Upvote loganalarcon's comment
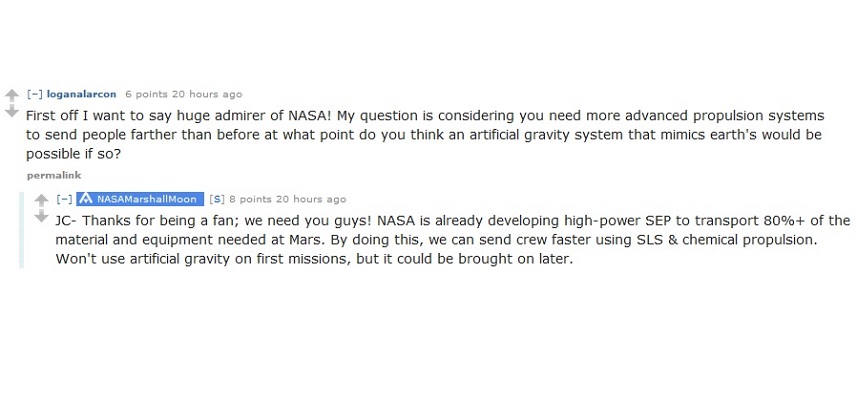Screen dimensions: 857x400 pyautogui.click(x=11, y=96)
